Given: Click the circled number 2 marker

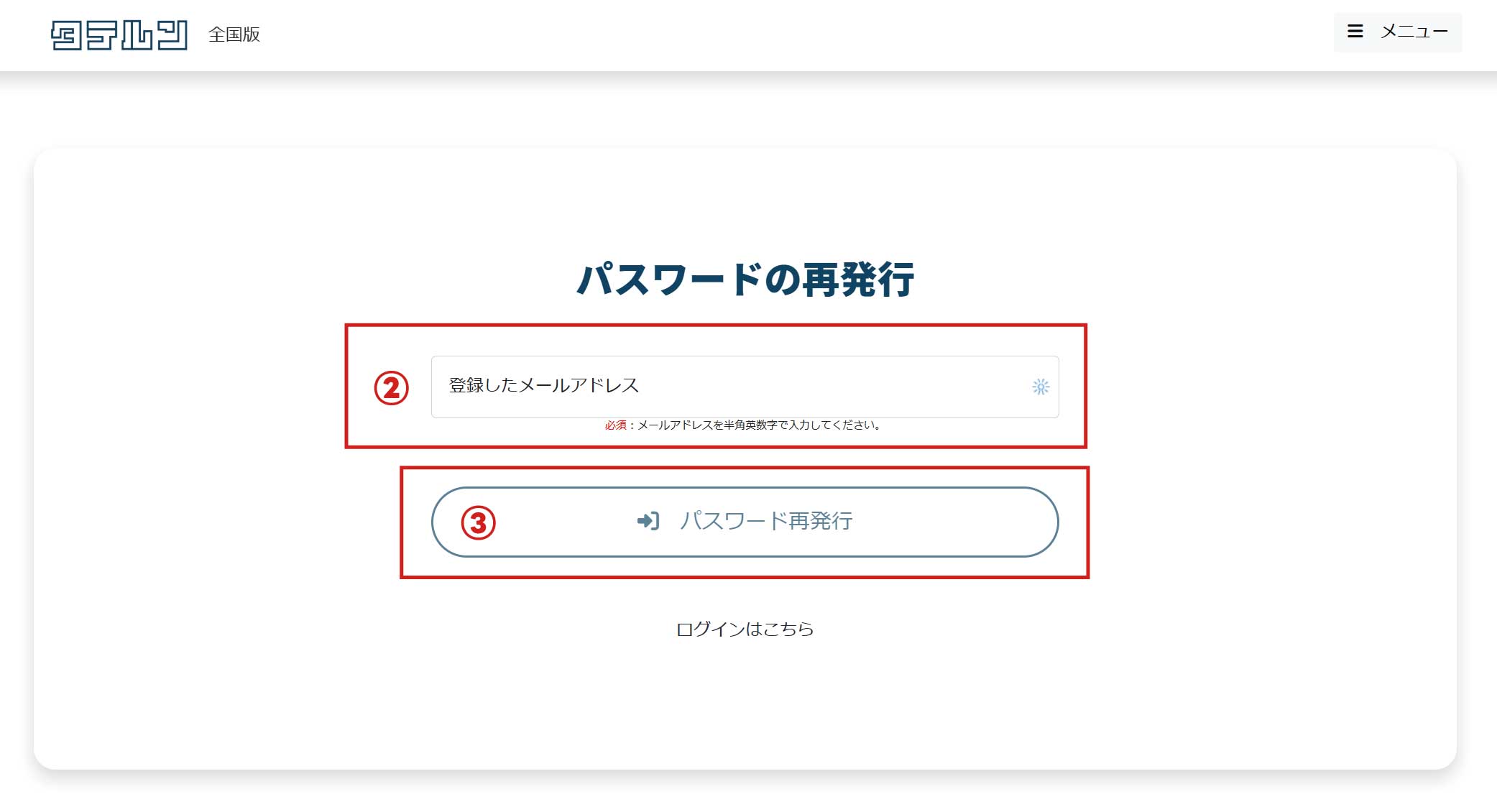Looking at the screenshot, I should 391,388.
